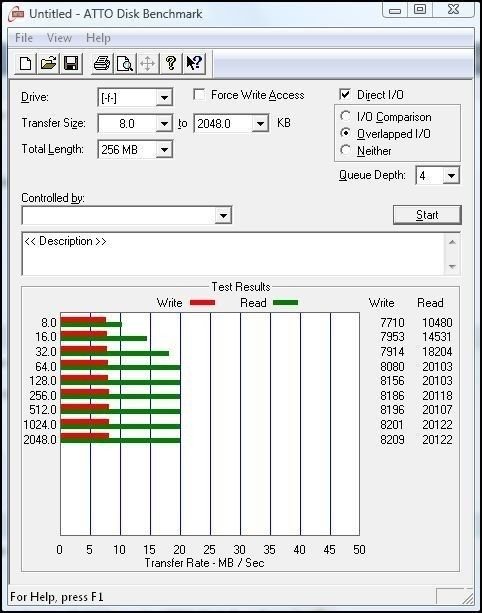Click write value 8209

click(x=392, y=439)
